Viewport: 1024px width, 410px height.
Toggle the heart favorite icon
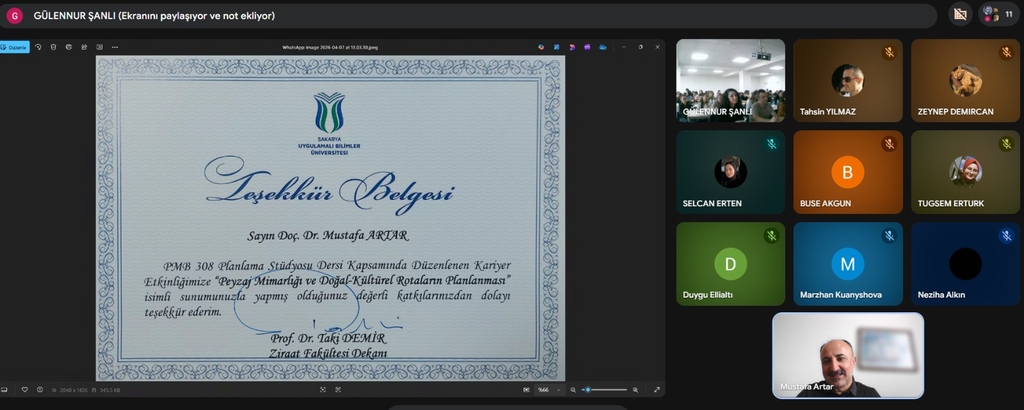pos(24,389)
